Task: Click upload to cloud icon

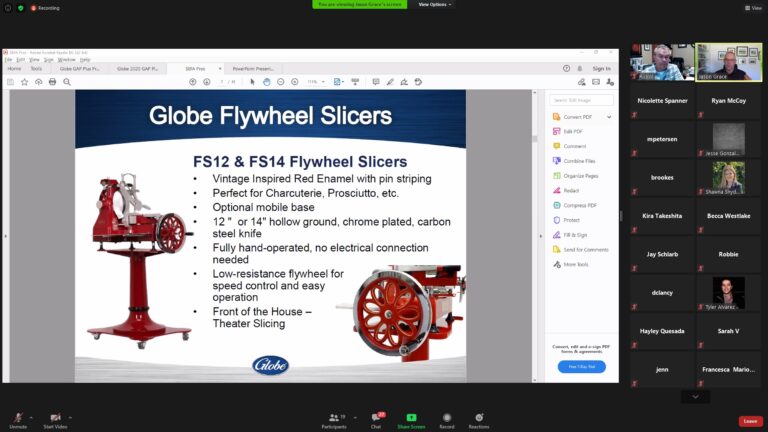Action: pos(39,82)
